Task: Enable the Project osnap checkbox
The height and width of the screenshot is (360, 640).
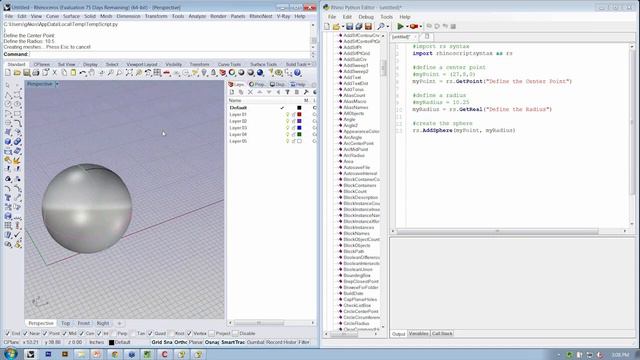Action: coord(211,333)
